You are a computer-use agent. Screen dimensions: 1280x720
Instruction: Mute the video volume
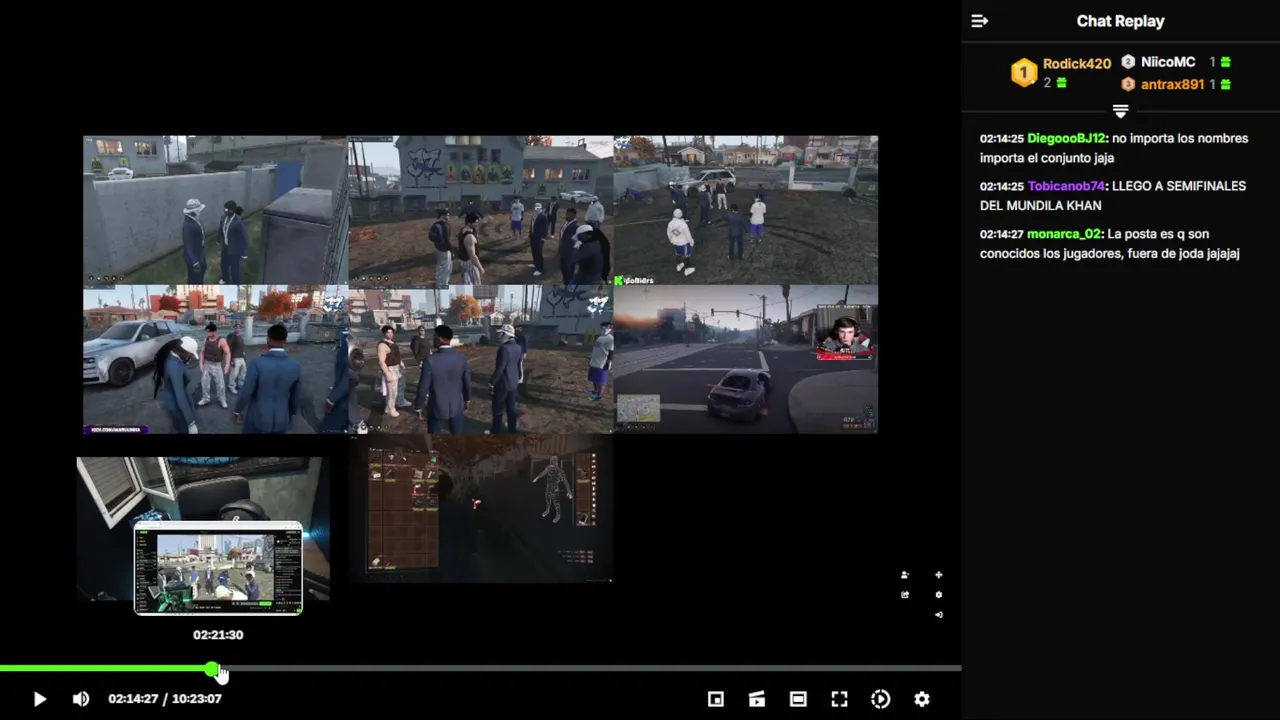[81, 699]
